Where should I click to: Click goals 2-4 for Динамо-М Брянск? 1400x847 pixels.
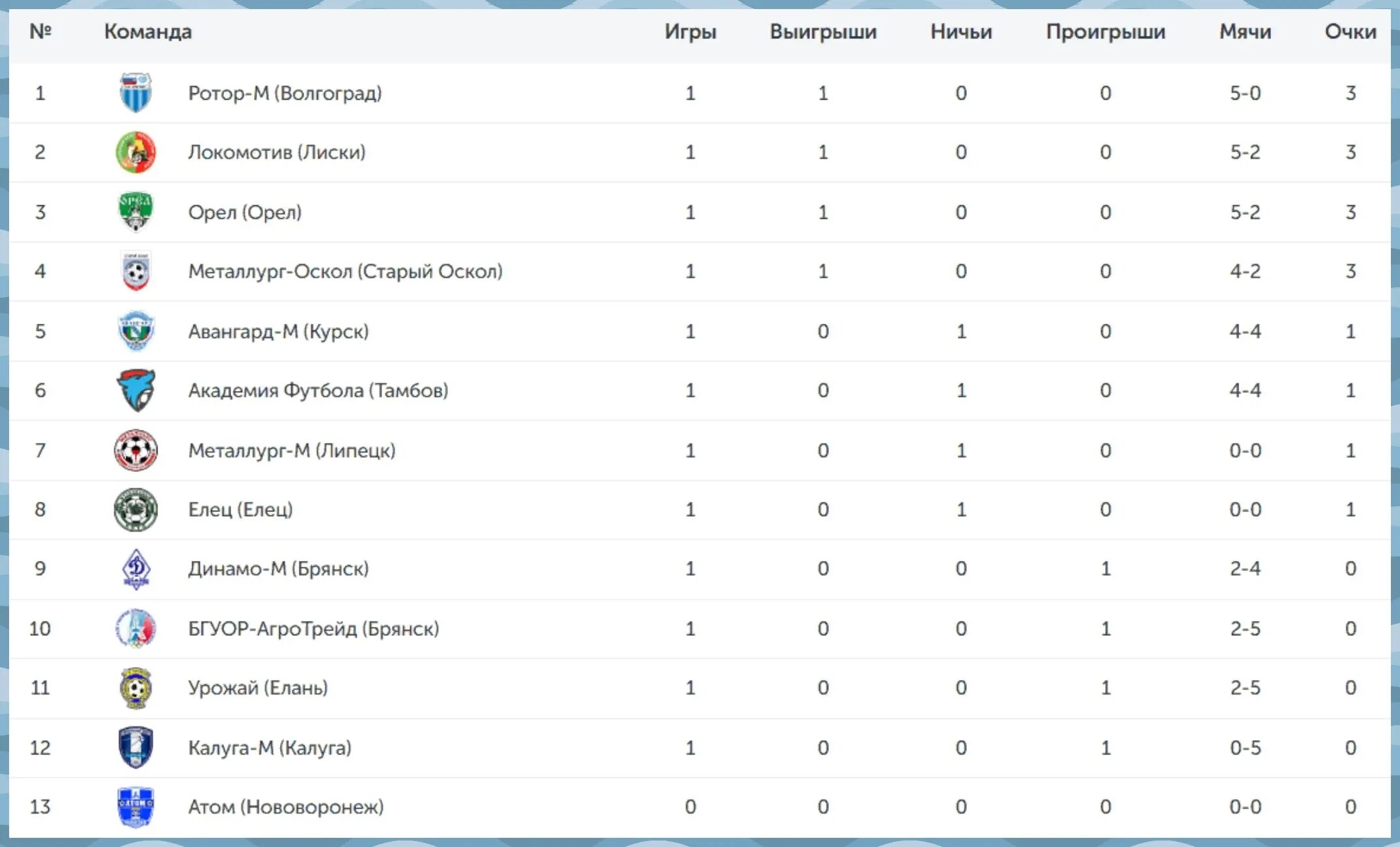[1245, 569]
